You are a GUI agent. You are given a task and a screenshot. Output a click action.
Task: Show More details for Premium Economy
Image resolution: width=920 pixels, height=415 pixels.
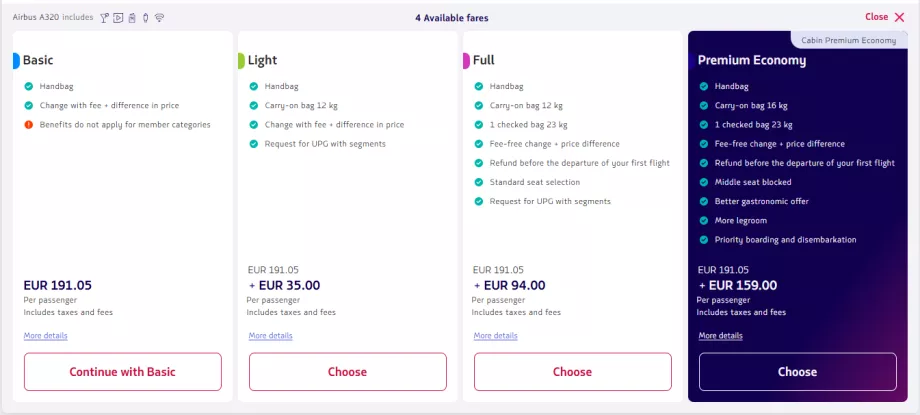721,335
